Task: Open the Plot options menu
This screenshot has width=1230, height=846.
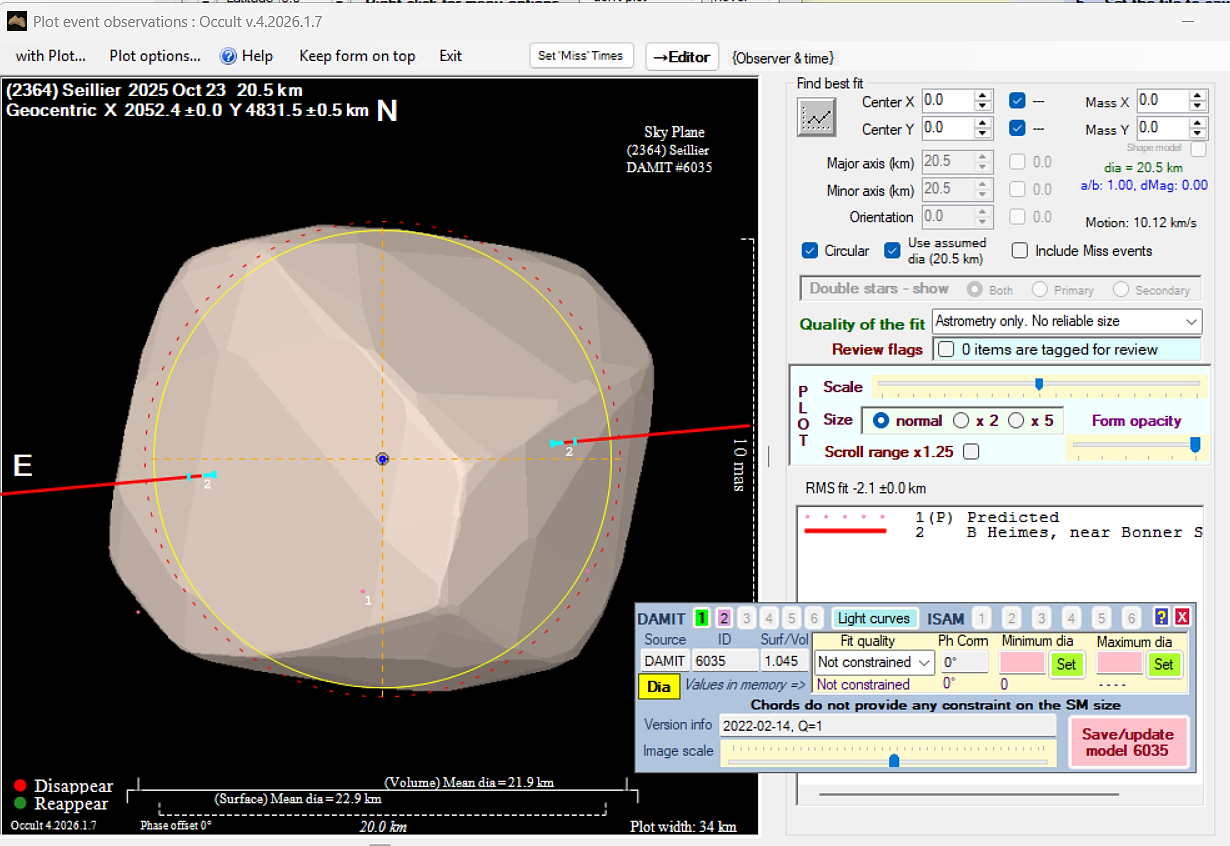Action: (155, 56)
